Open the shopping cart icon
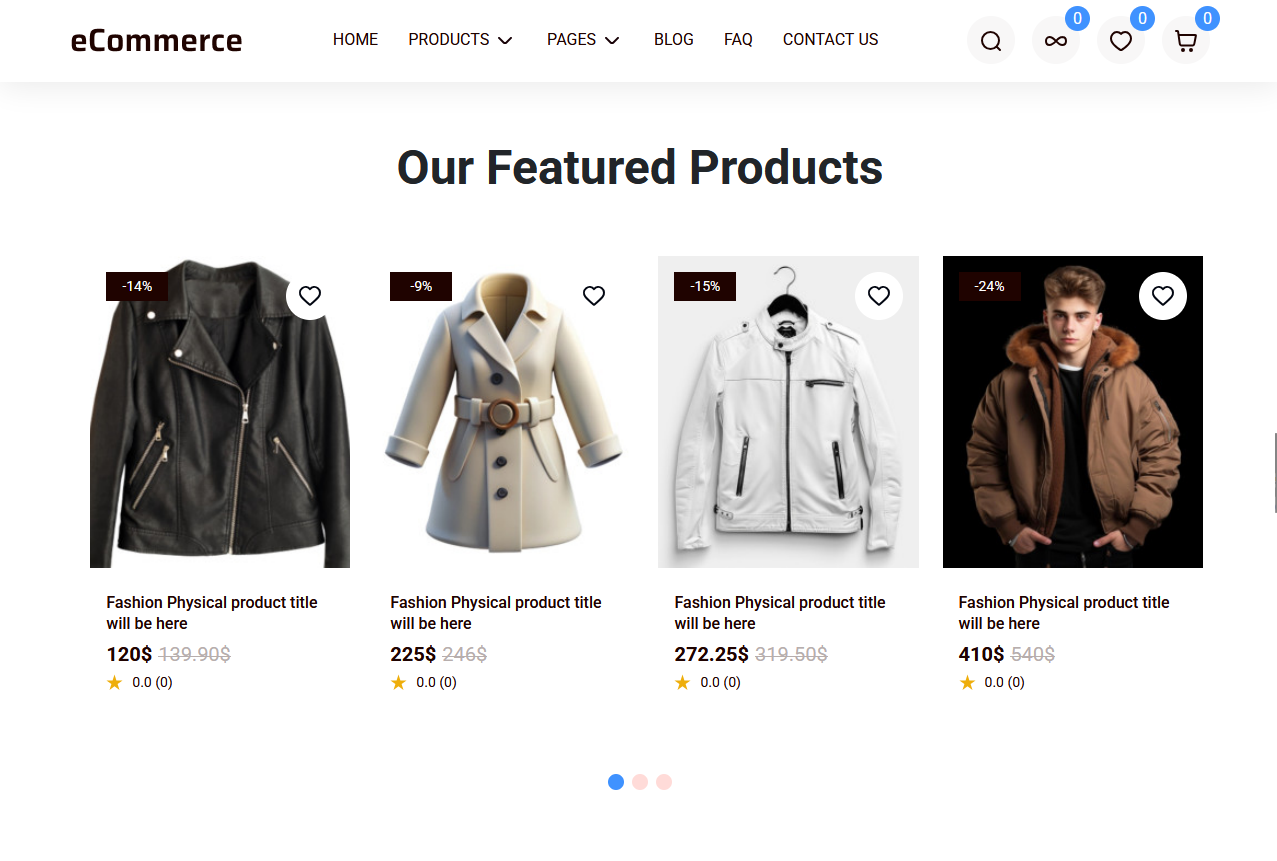1277x861 pixels. (x=1185, y=41)
